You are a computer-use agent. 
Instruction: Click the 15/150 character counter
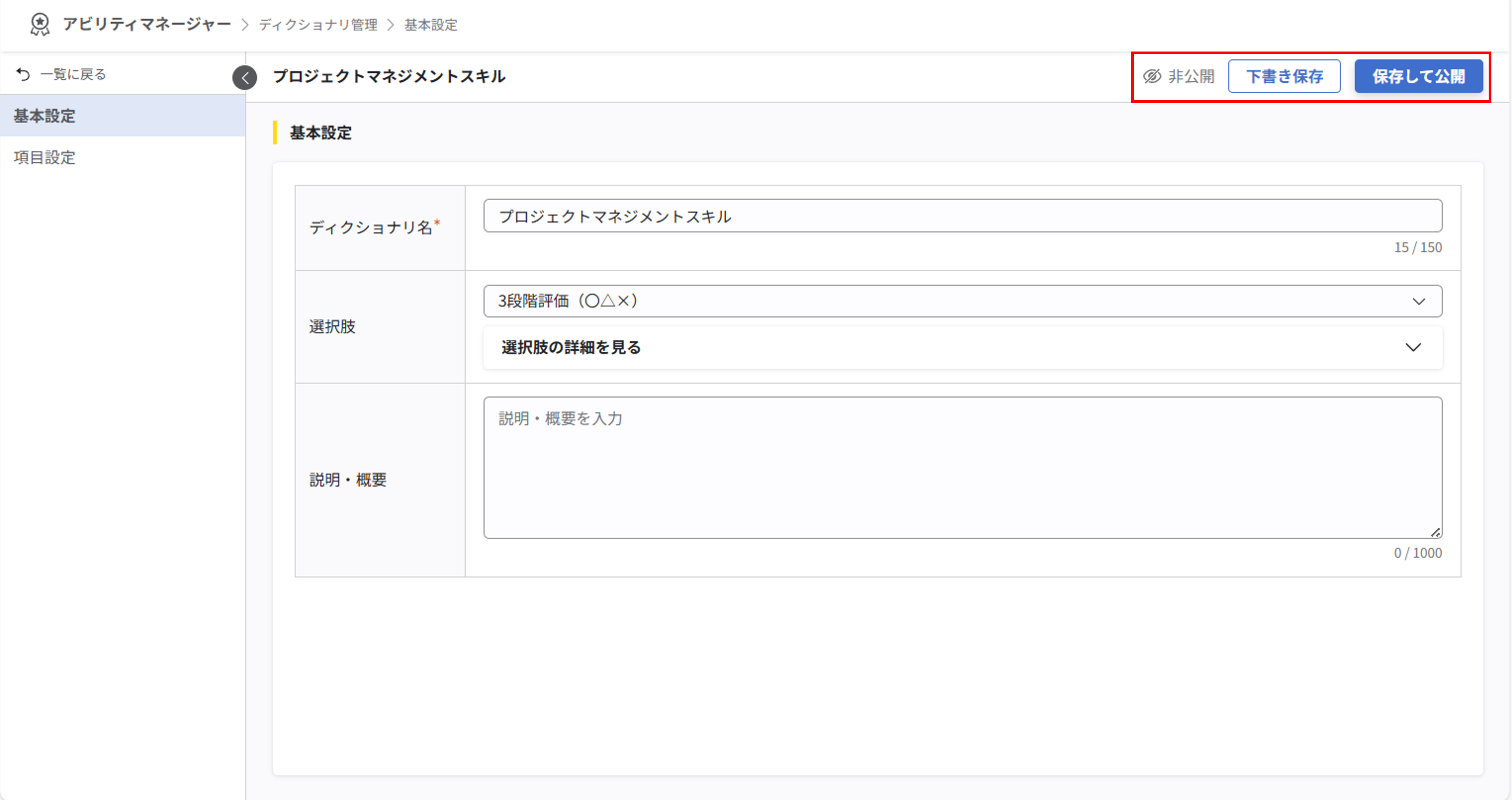click(1418, 247)
